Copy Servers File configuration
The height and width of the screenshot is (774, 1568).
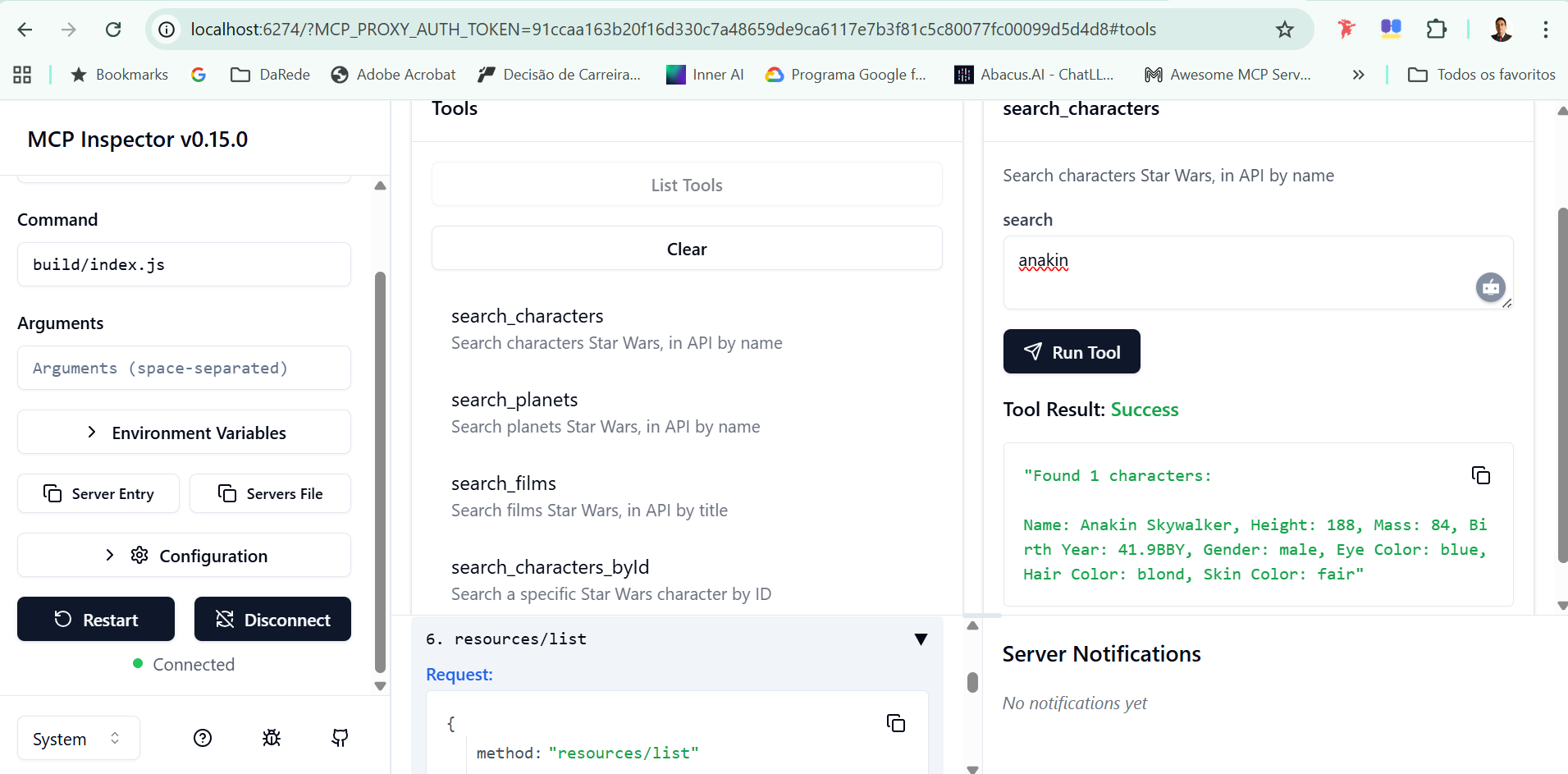(270, 493)
